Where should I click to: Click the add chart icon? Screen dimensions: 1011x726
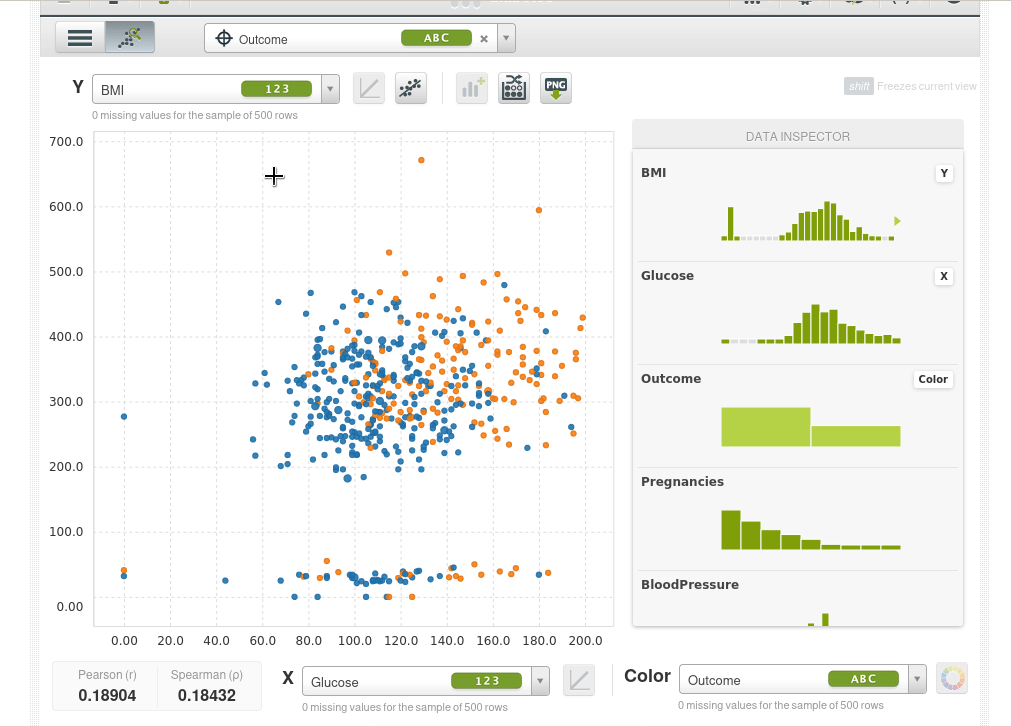tap(472, 89)
